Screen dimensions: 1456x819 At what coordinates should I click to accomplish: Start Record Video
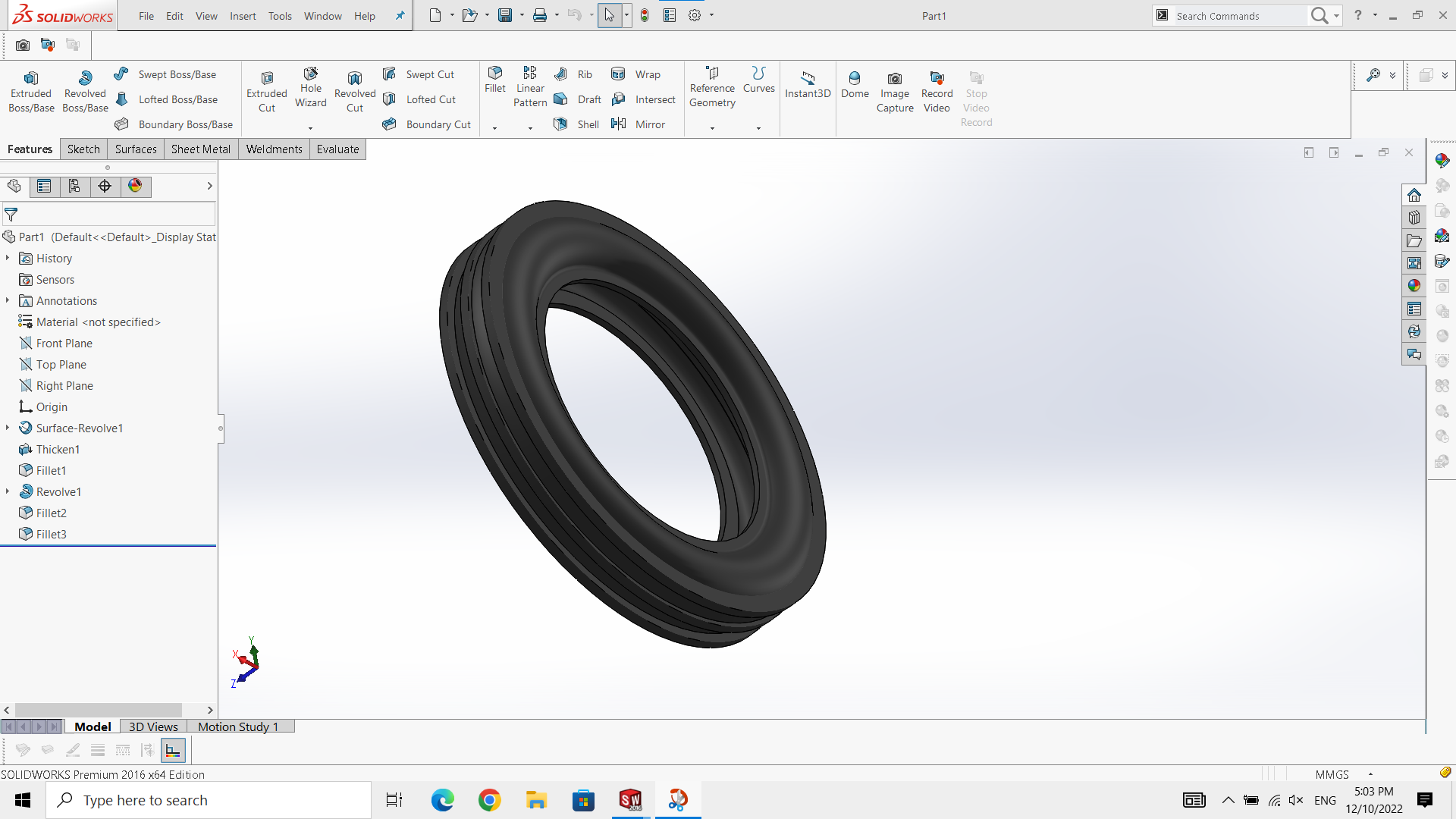pos(937,93)
